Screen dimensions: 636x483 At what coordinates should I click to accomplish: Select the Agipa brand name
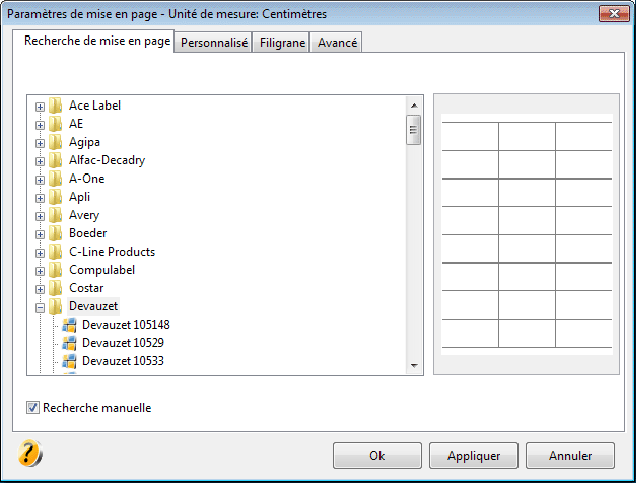(x=84, y=142)
